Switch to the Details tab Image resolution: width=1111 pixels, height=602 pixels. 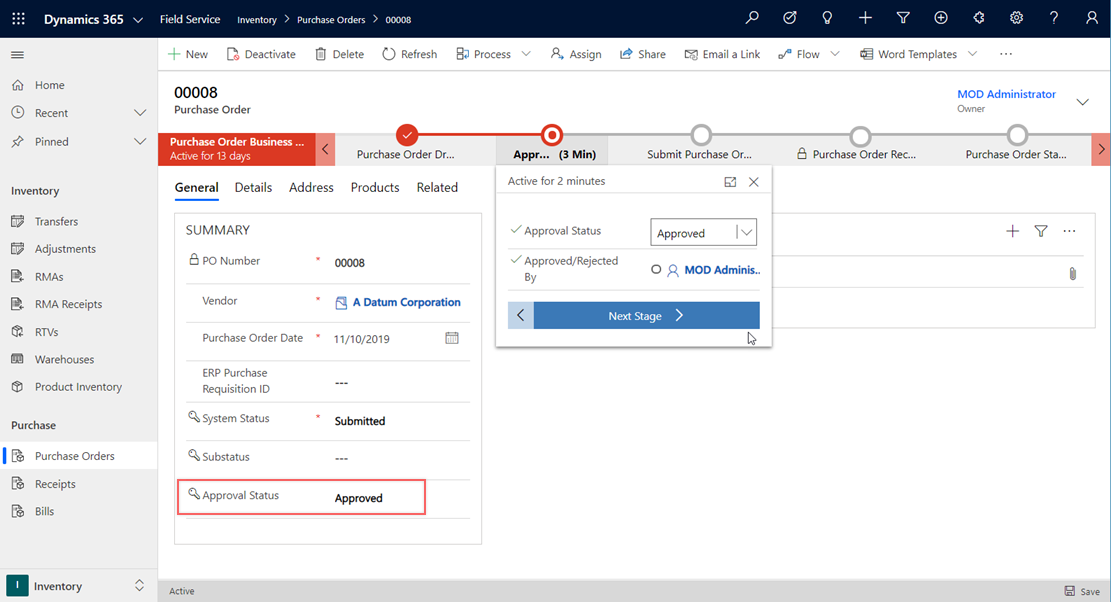point(253,187)
